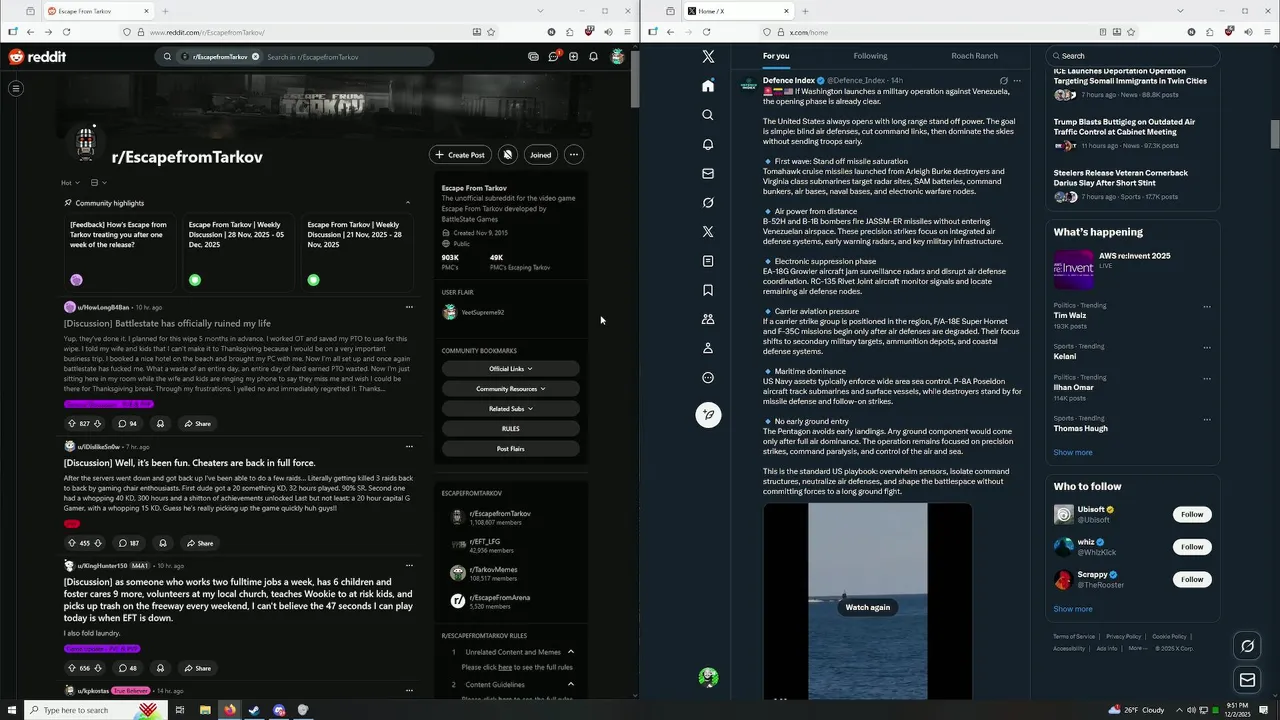Open X Profile person icon in sidebar
1280x720 pixels.
point(708,348)
